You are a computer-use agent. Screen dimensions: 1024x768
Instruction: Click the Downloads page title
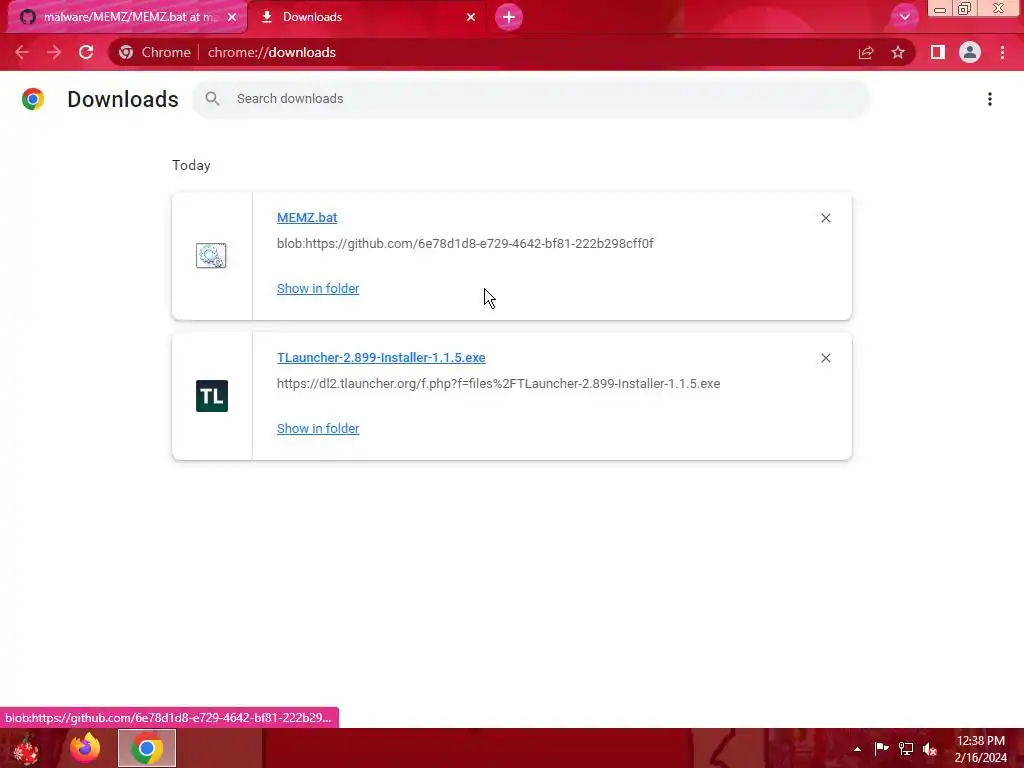tap(123, 99)
